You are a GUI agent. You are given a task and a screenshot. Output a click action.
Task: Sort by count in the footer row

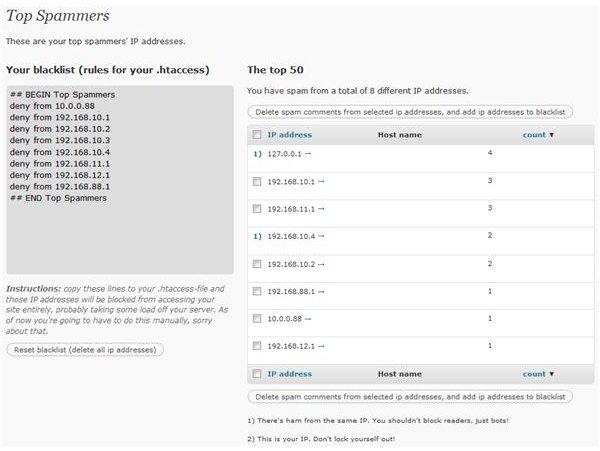pyautogui.click(x=534, y=374)
